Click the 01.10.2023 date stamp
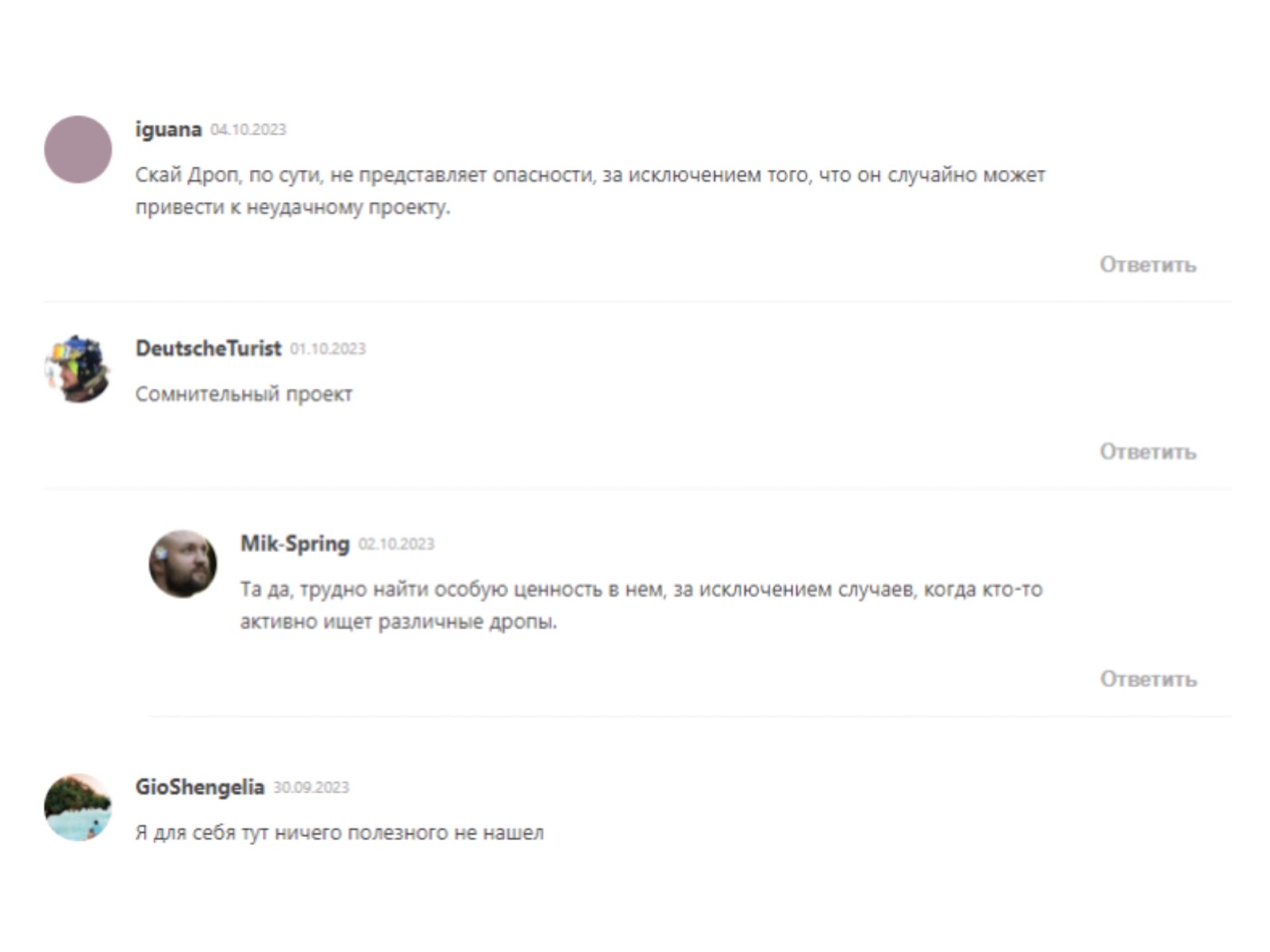This screenshot has height=952, width=1270. point(328,348)
